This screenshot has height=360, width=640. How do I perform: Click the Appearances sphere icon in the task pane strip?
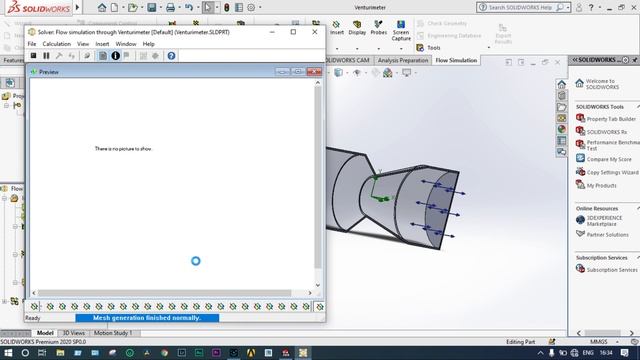[562, 129]
